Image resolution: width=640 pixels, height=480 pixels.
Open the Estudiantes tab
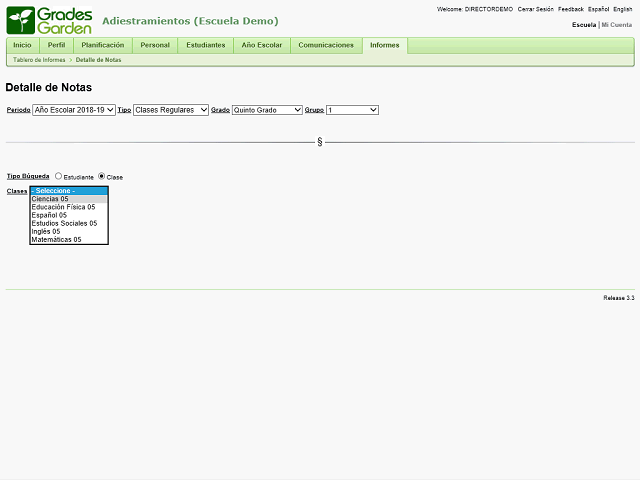pyautogui.click(x=206, y=45)
